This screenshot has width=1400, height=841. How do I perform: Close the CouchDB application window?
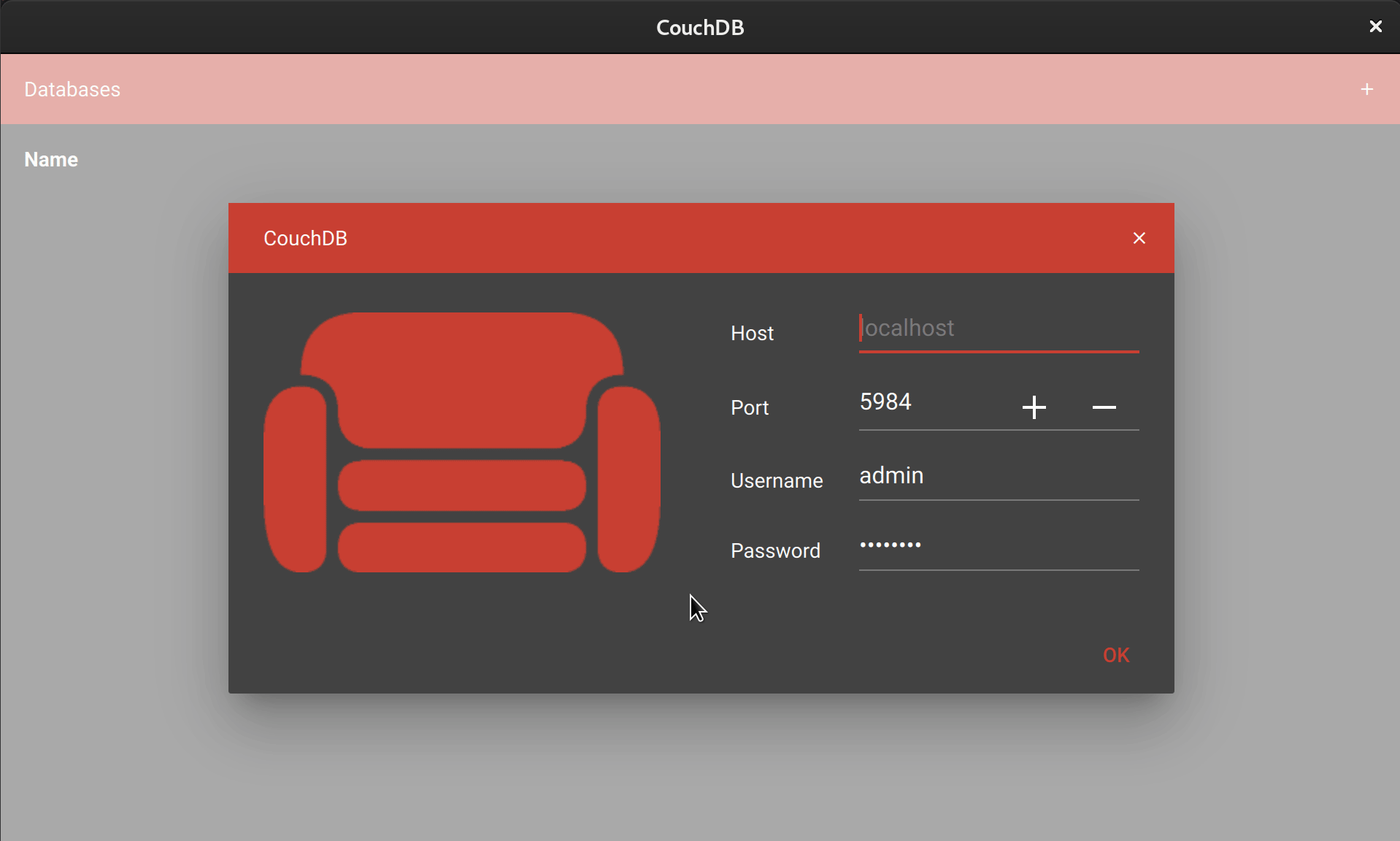tap(1375, 27)
